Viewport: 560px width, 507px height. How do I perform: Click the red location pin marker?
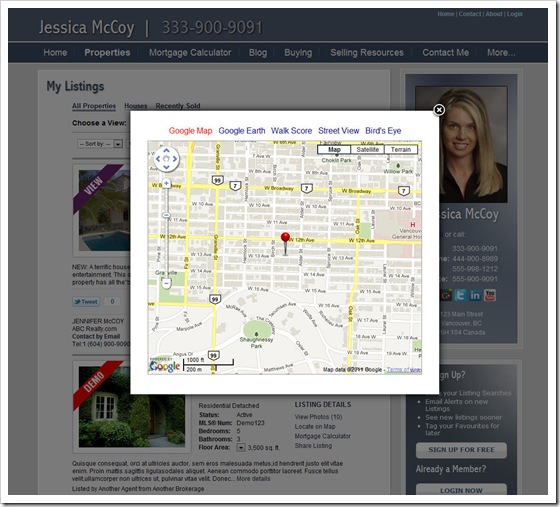285,244
